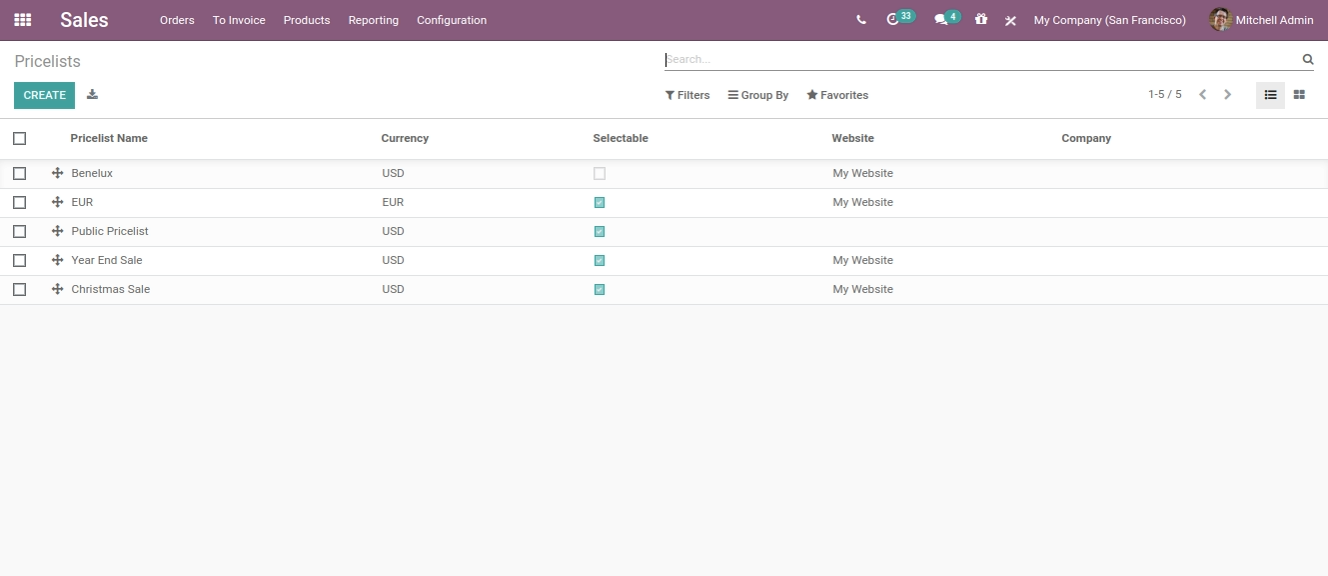Expand the Filters dropdown
The width and height of the screenshot is (1328, 576).
pyautogui.click(x=687, y=96)
